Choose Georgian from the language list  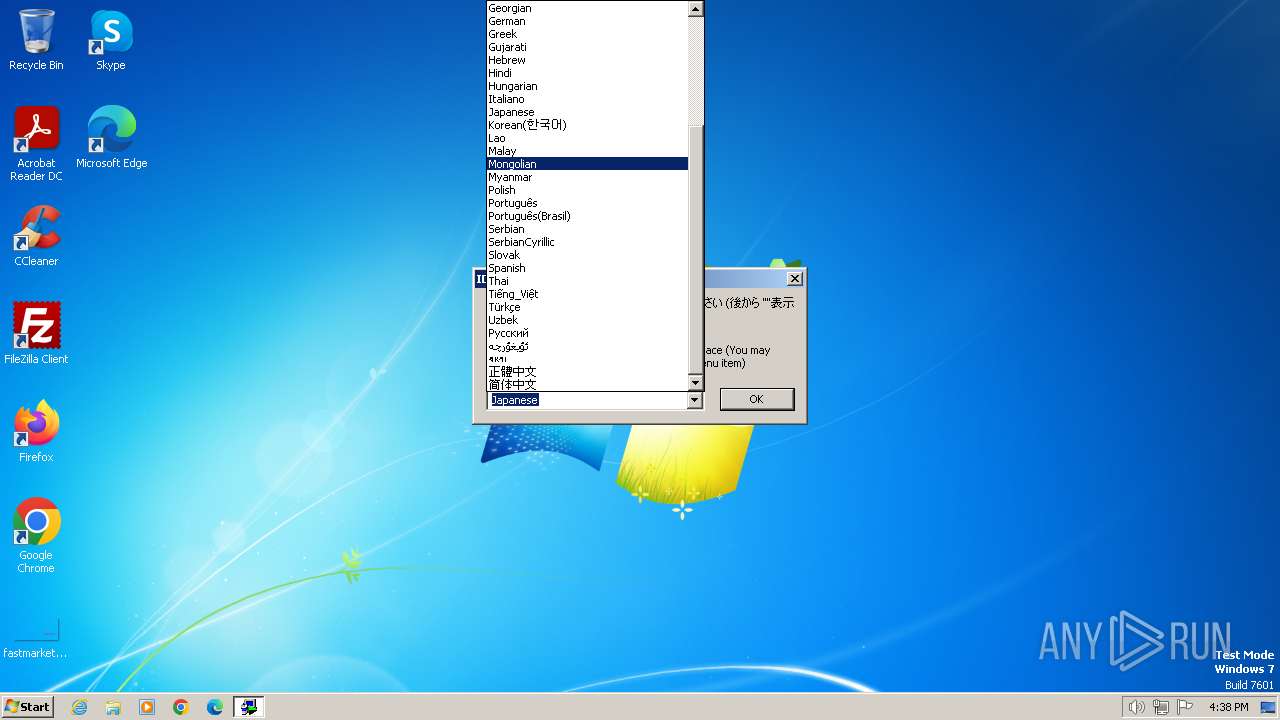coord(587,8)
